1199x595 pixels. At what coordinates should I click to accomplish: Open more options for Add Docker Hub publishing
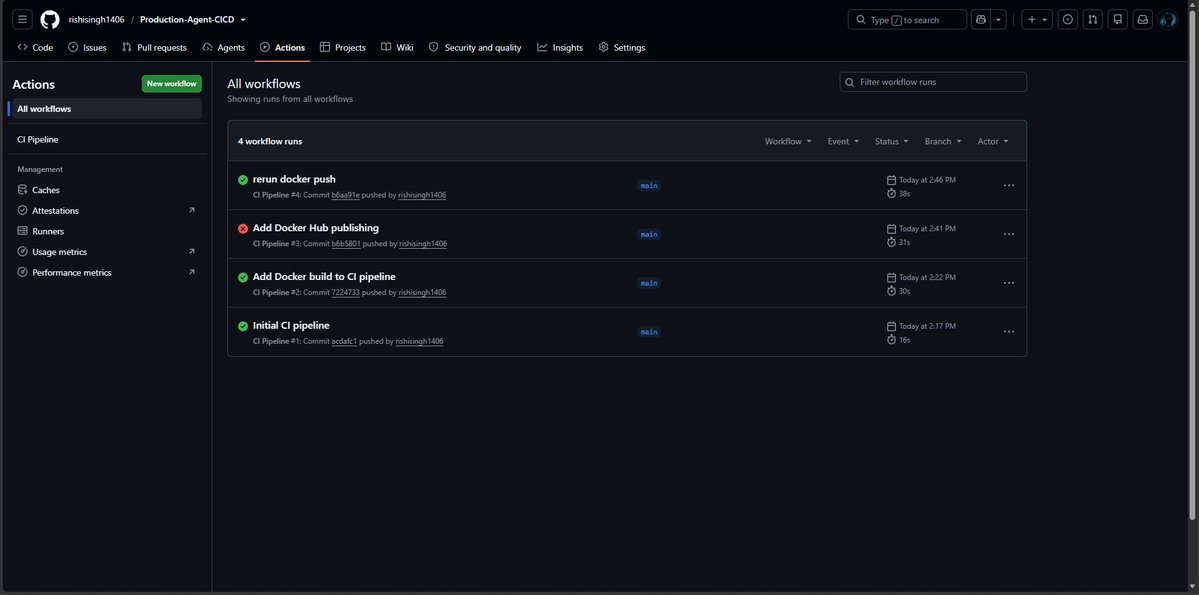pyautogui.click(x=1009, y=234)
